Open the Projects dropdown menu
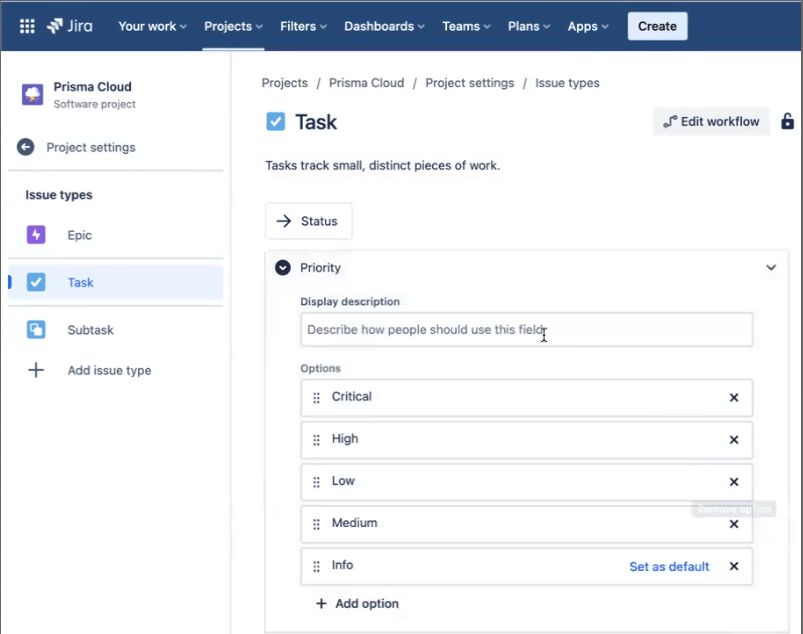This screenshot has height=634, width=803. point(233,26)
